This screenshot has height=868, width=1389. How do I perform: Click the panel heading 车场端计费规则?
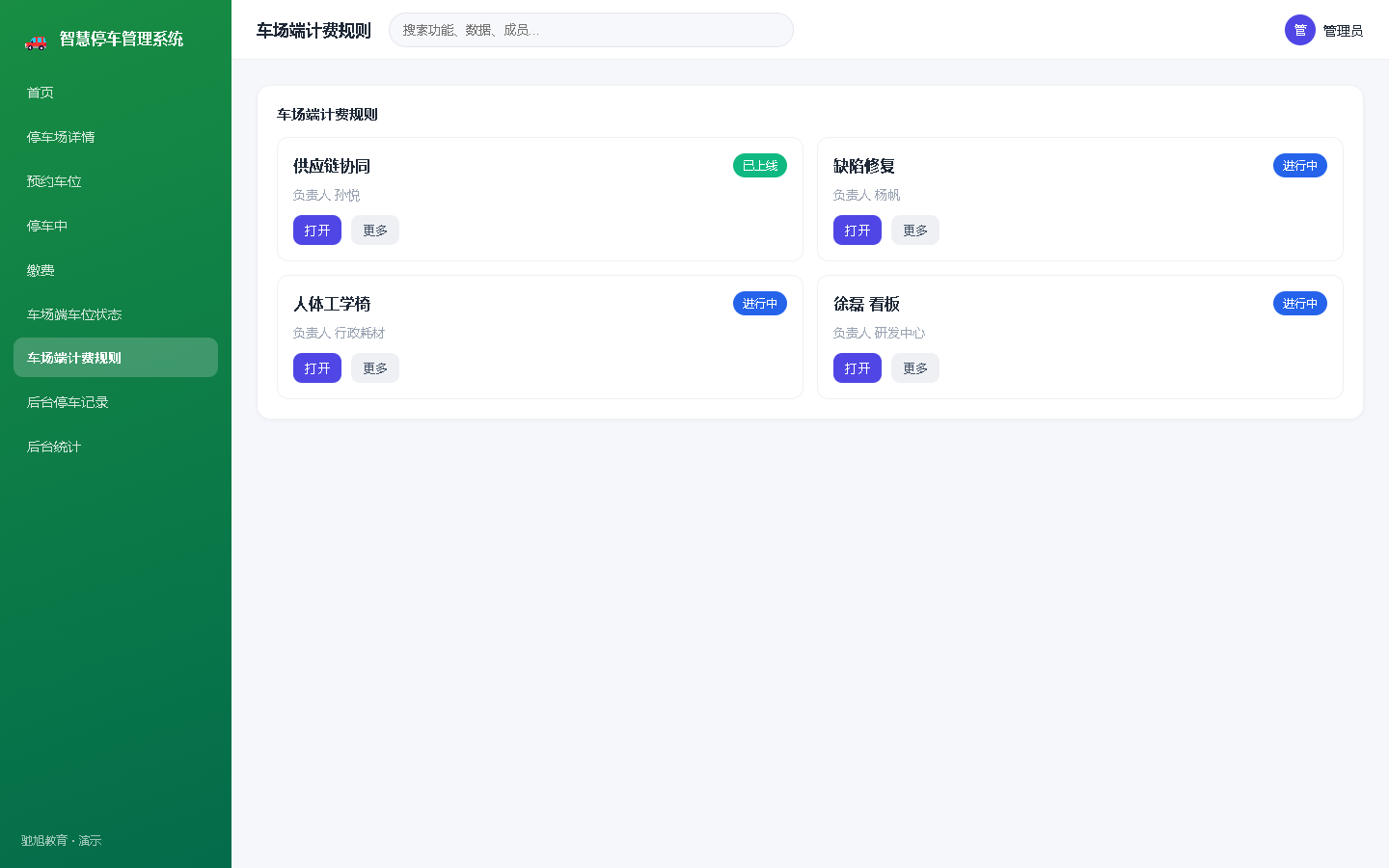pyautogui.click(x=327, y=114)
